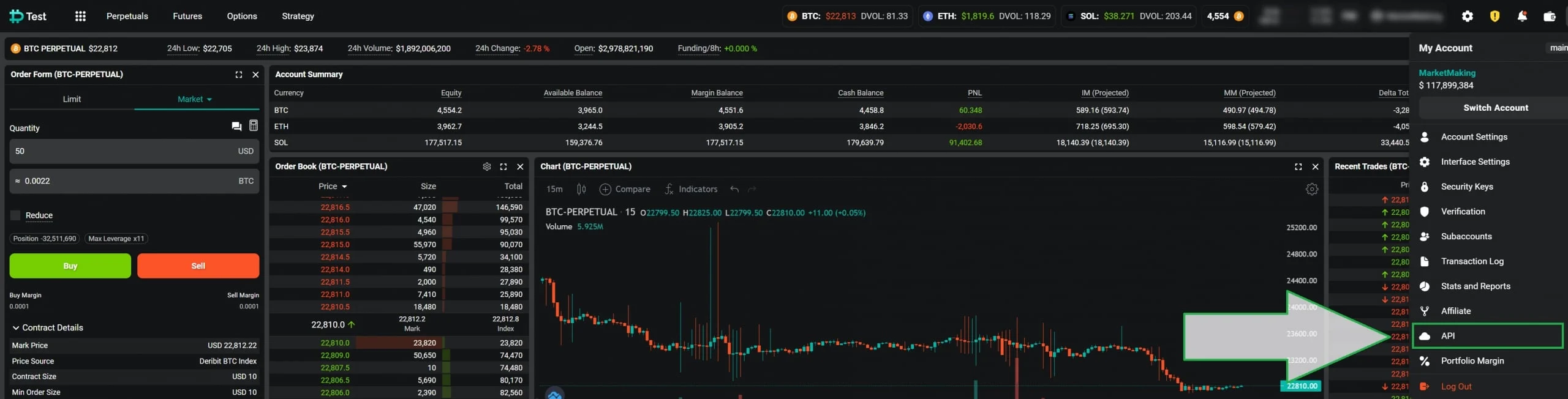Open the Options menu
This screenshot has height=399, width=1568.
pyautogui.click(x=242, y=17)
